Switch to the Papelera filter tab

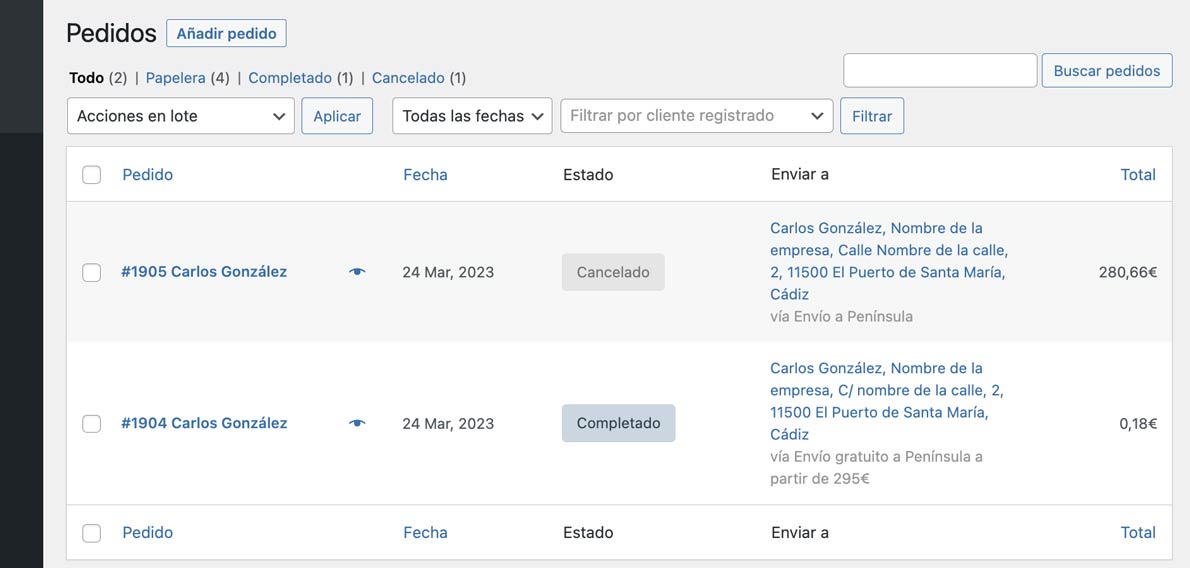coord(175,78)
